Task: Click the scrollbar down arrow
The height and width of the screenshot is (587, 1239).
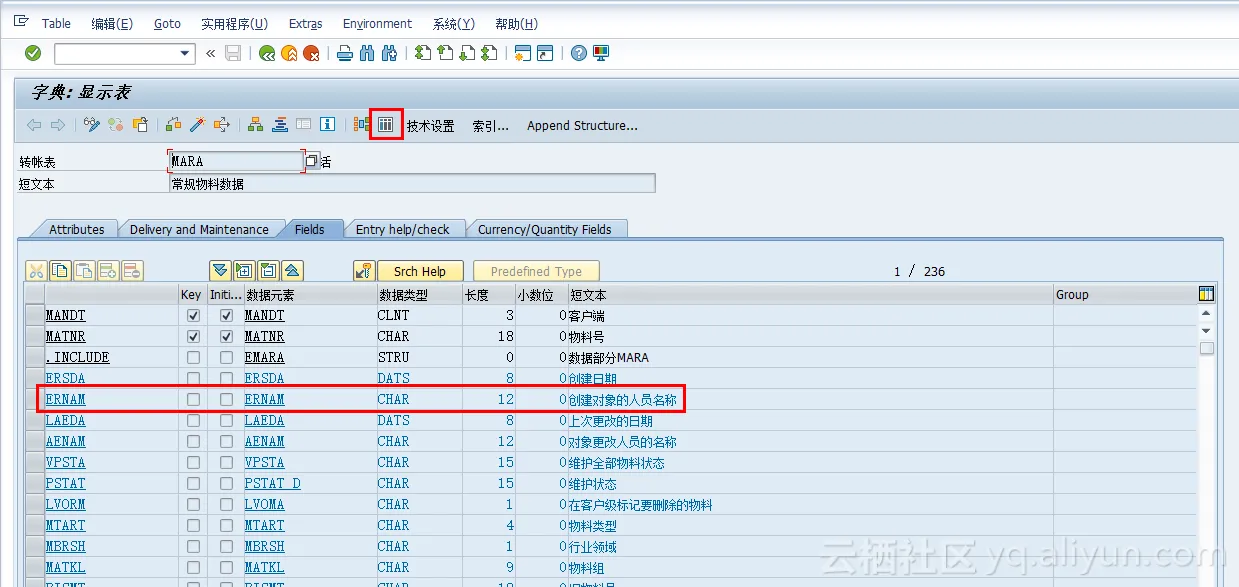Action: pos(1207,330)
